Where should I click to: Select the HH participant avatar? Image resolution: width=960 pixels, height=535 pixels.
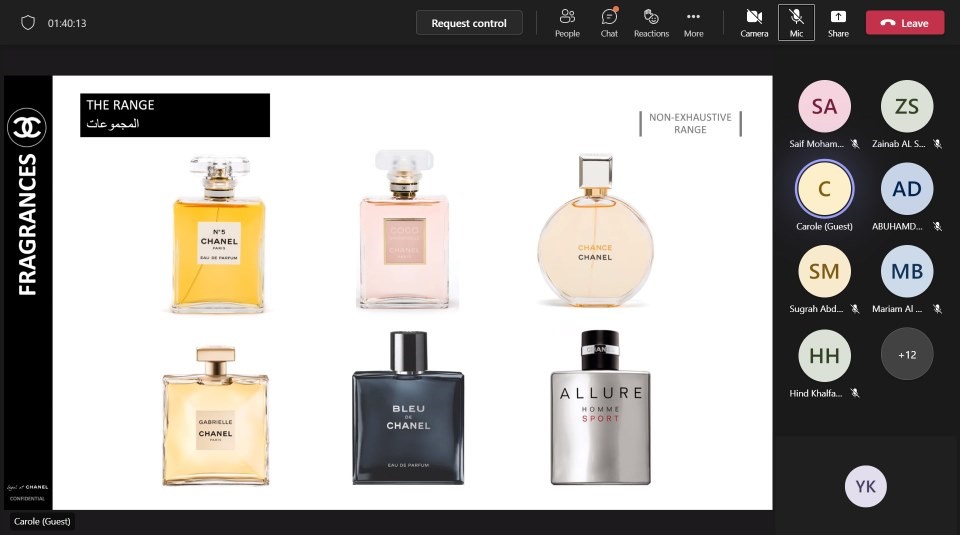pyautogui.click(x=824, y=356)
